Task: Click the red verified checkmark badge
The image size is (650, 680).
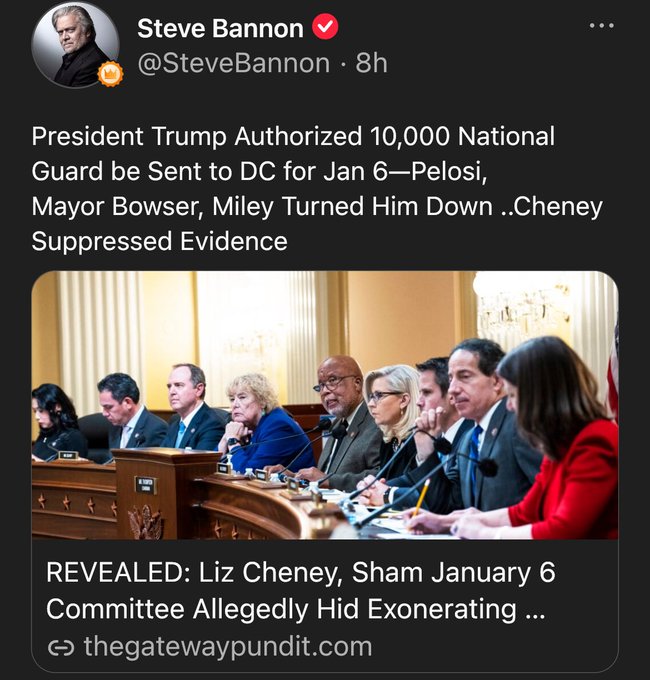Action: [326, 28]
